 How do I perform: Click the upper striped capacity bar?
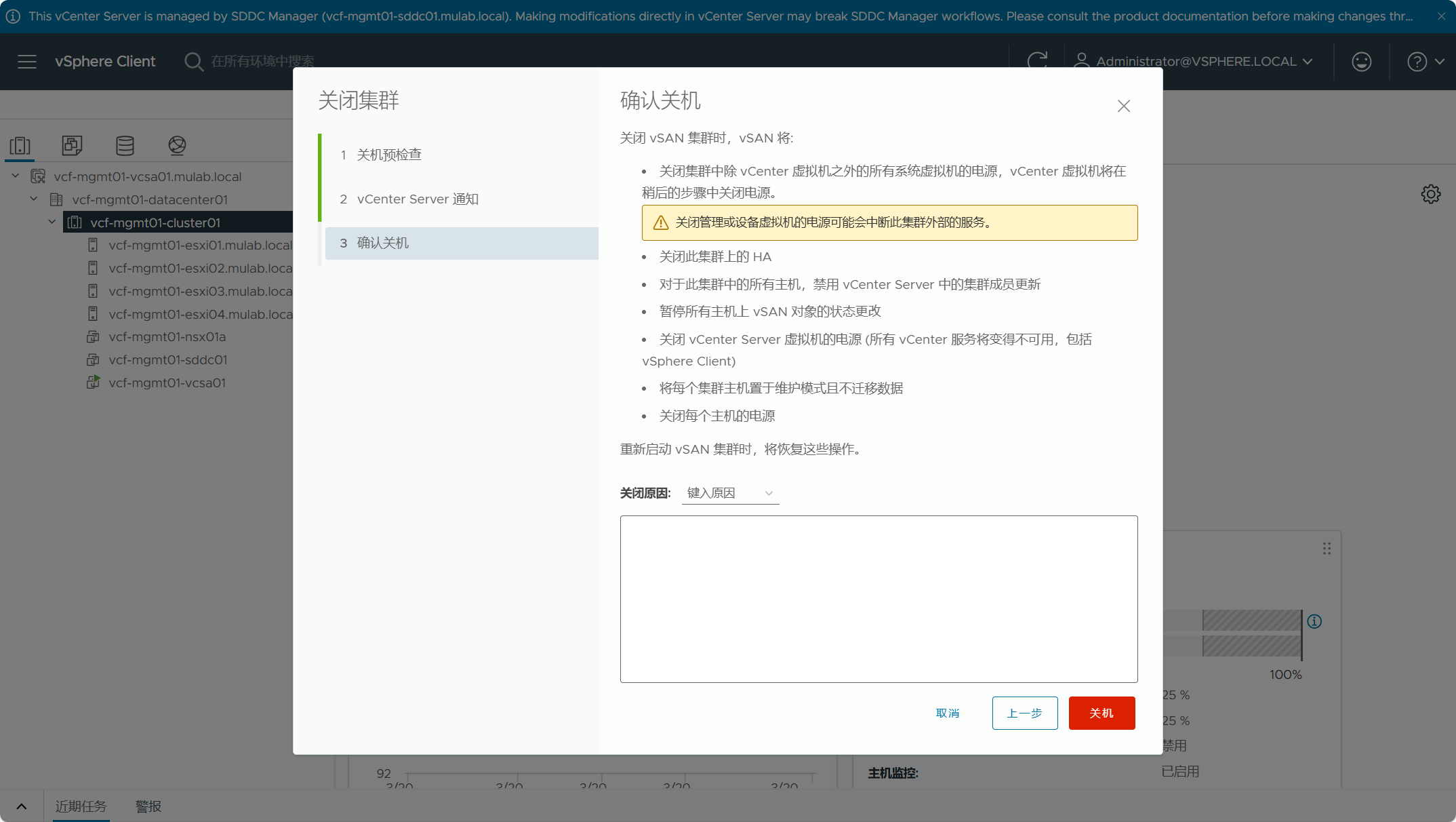point(1252,620)
